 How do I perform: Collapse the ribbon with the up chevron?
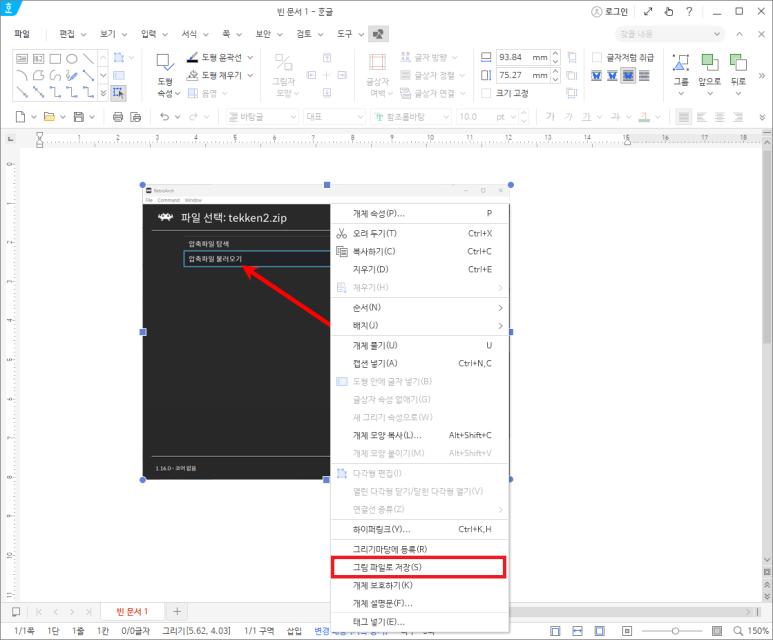tap(739, 34)
